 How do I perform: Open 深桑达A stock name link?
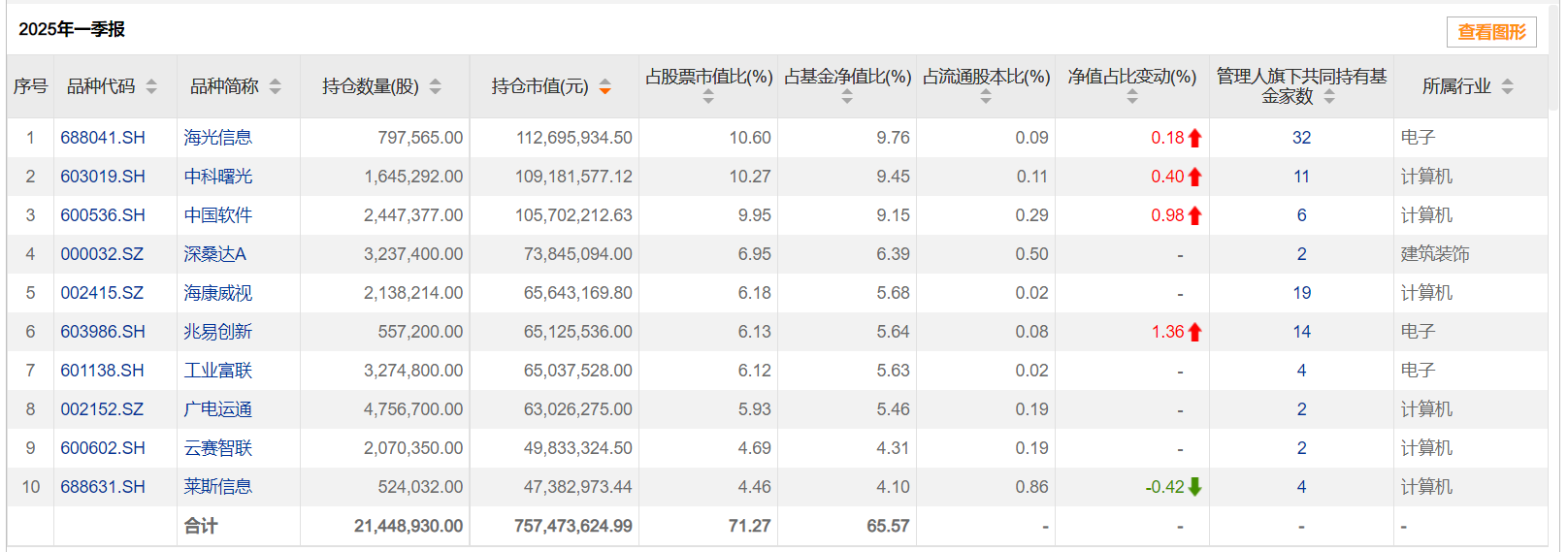[x=215, y=254]
